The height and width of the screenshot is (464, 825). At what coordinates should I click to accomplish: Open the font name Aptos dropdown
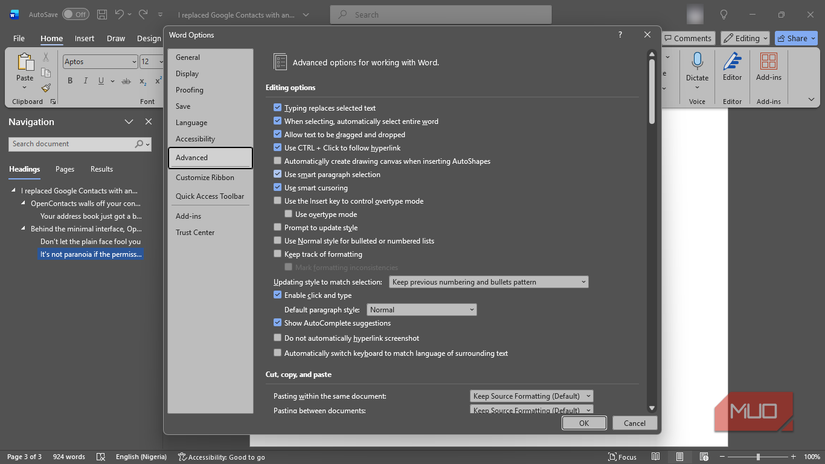point(134,62)
